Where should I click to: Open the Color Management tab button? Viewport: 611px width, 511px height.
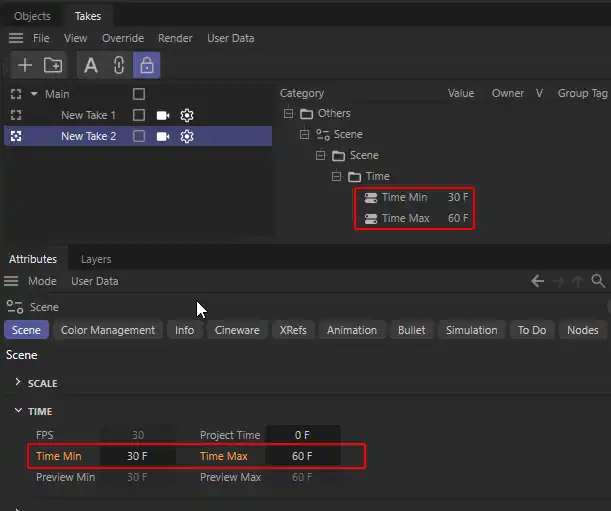pyautogui.click(x=108, y=330)
